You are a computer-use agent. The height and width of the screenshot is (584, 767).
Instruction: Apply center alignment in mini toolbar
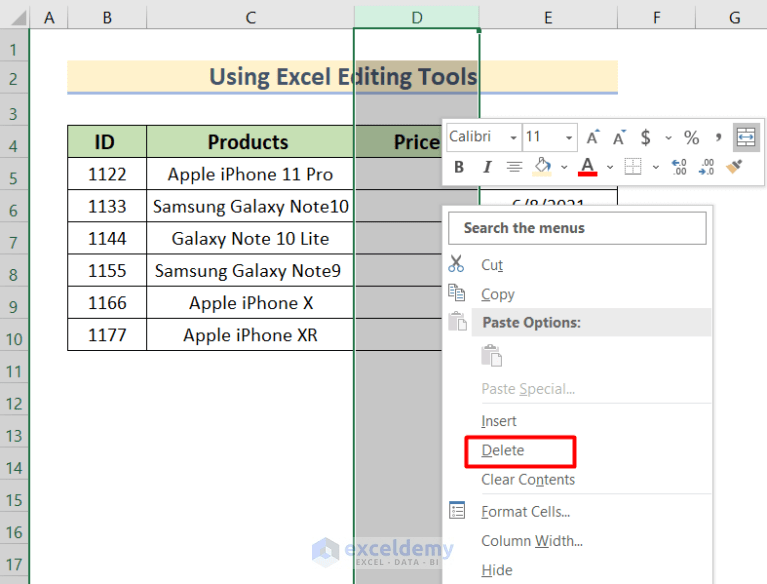[x=514, y=167]
